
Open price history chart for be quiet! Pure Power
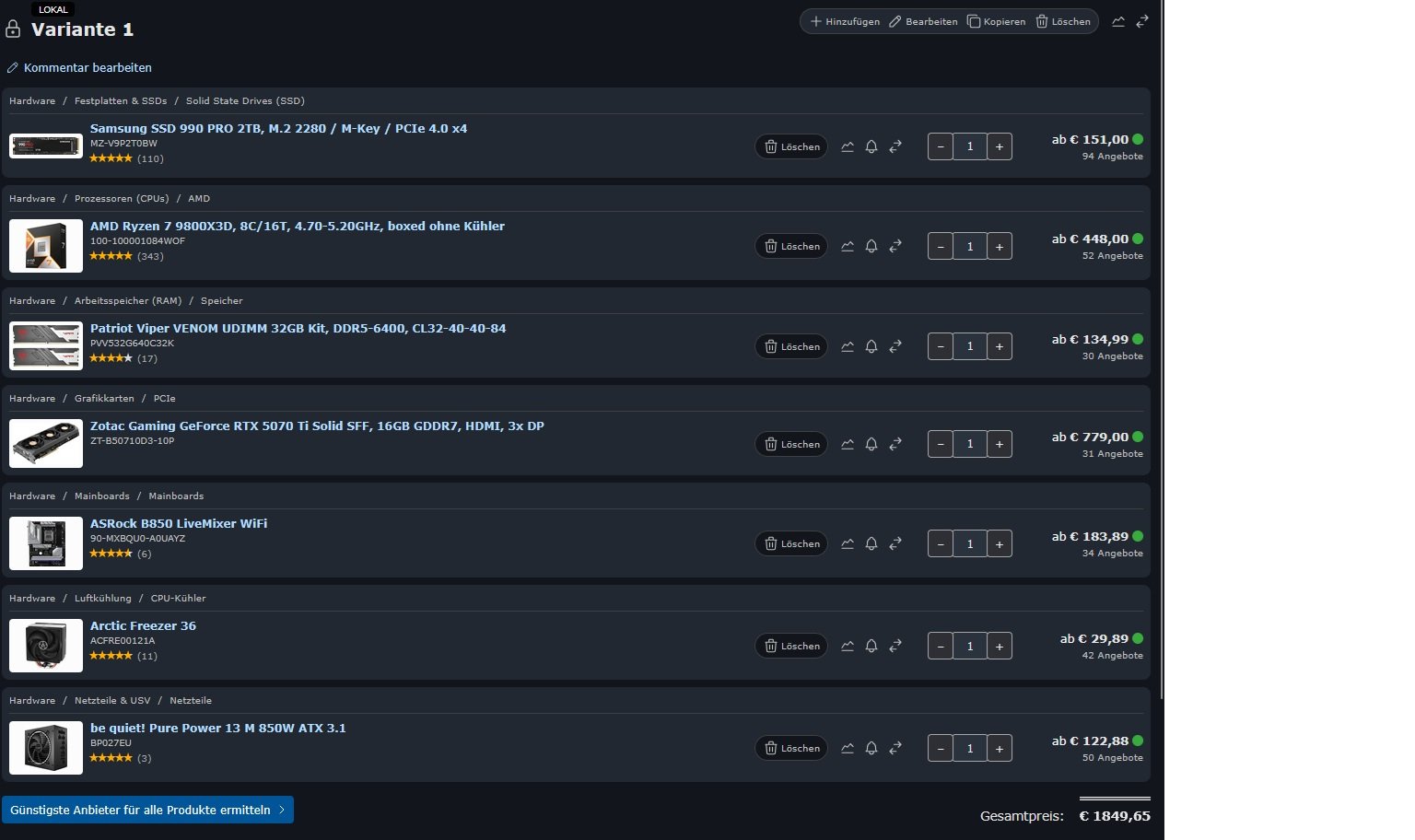[848, 748]
